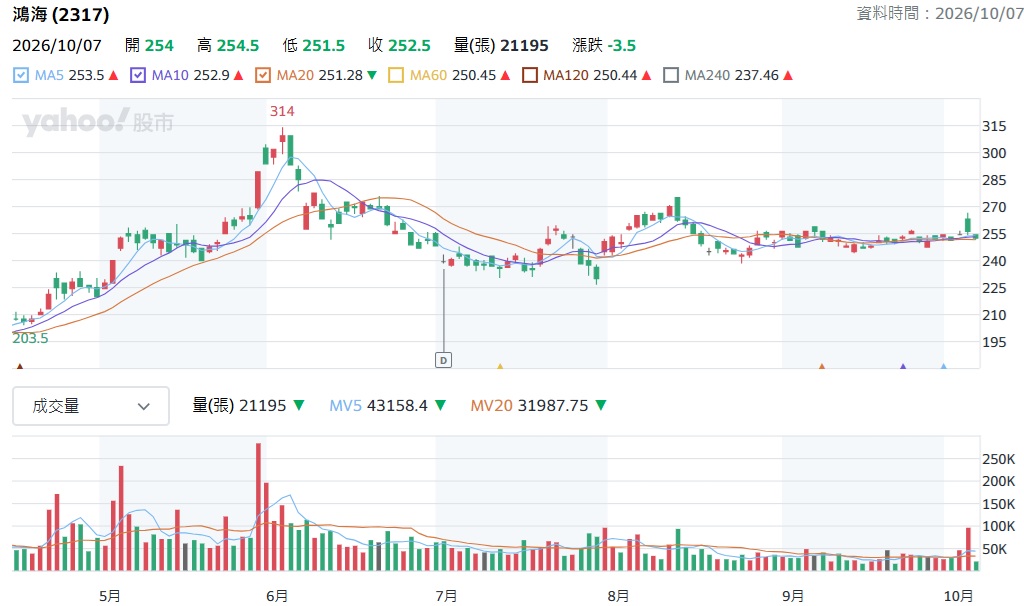This screenshot has width=1024, height=606.
Task: Open the 成交量 indicator dropdown
Action: pyautogui.click(x=91, y=406)
